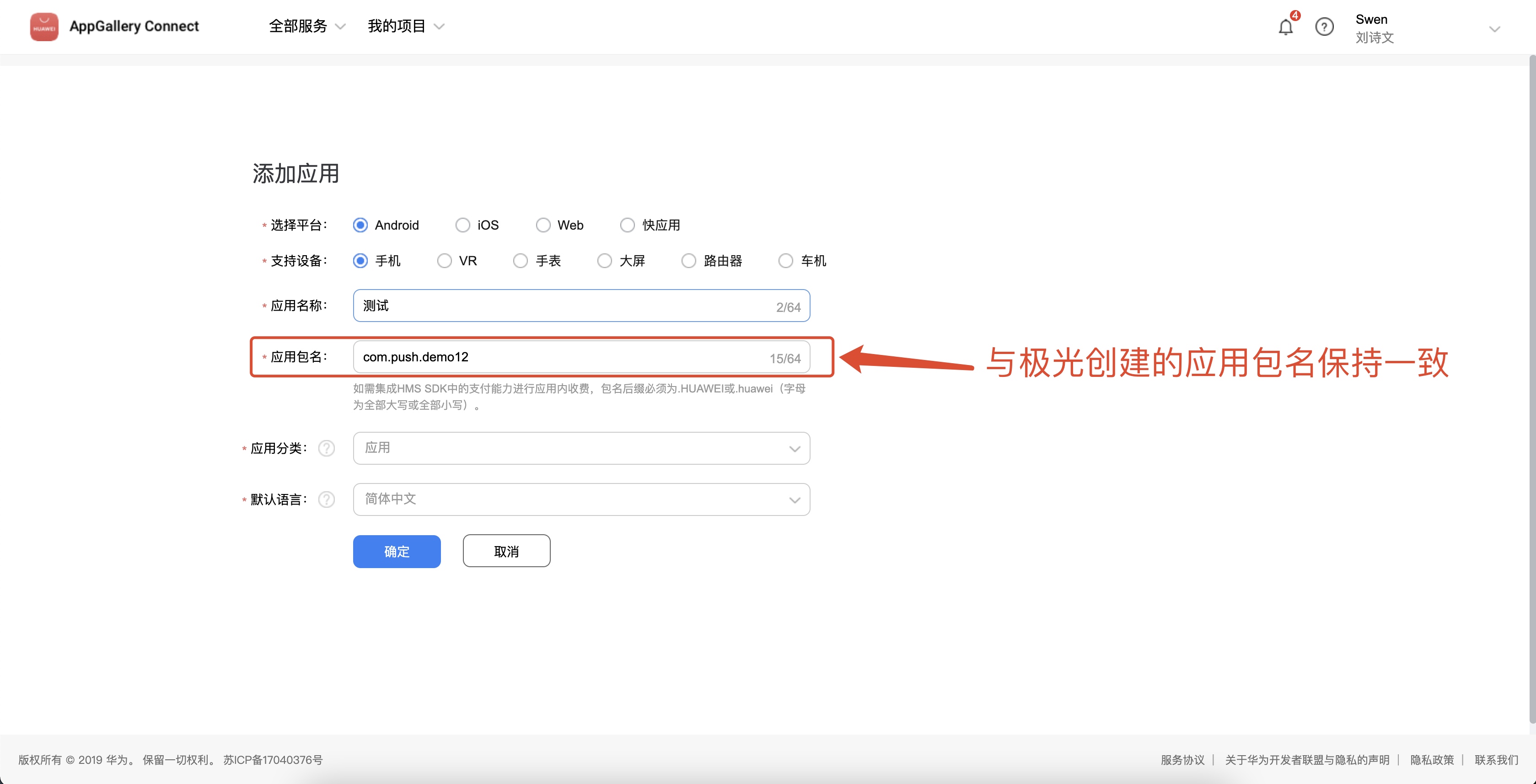
Task: Click the Huawei AppGallery logo icon
Action: coord(44,27)
